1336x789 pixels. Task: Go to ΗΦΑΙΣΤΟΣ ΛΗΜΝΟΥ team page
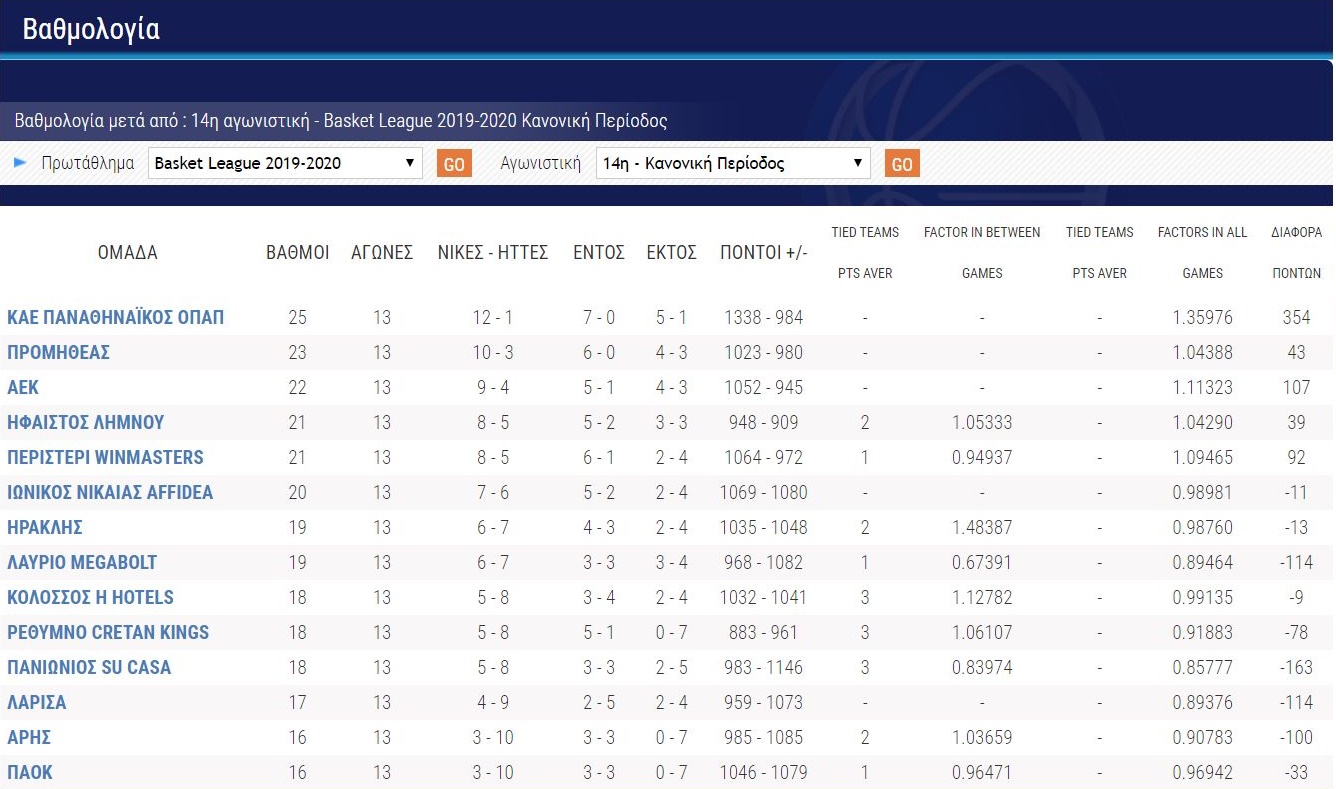point(85,423)
